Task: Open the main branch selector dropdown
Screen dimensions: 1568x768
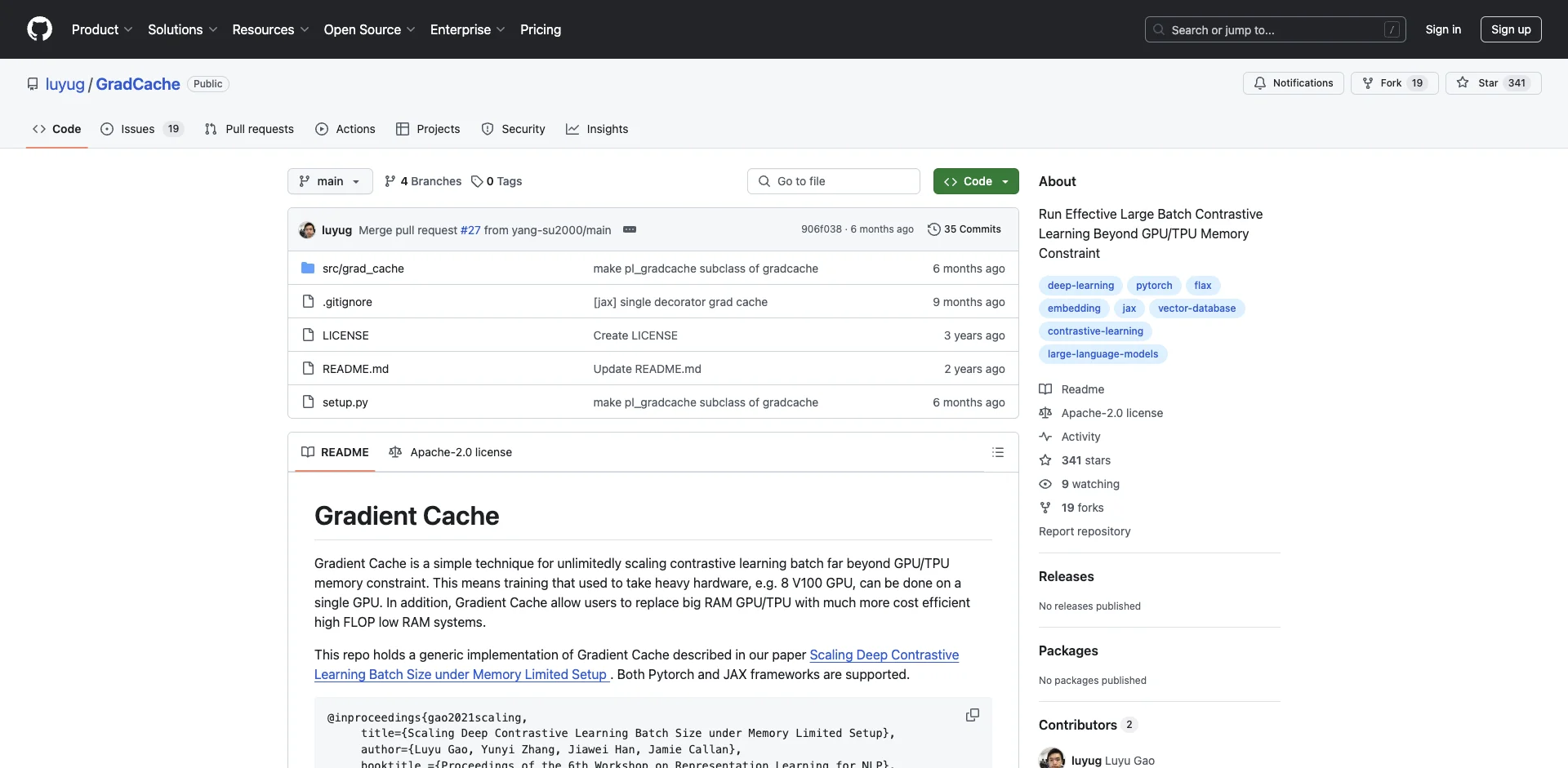Action: (330, 181)
